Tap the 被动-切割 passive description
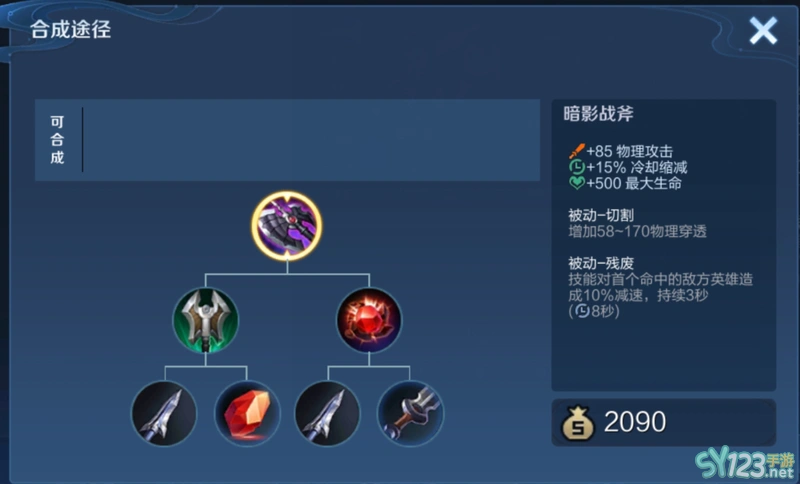This screenshot has height=484, width=800. point(637,223)
